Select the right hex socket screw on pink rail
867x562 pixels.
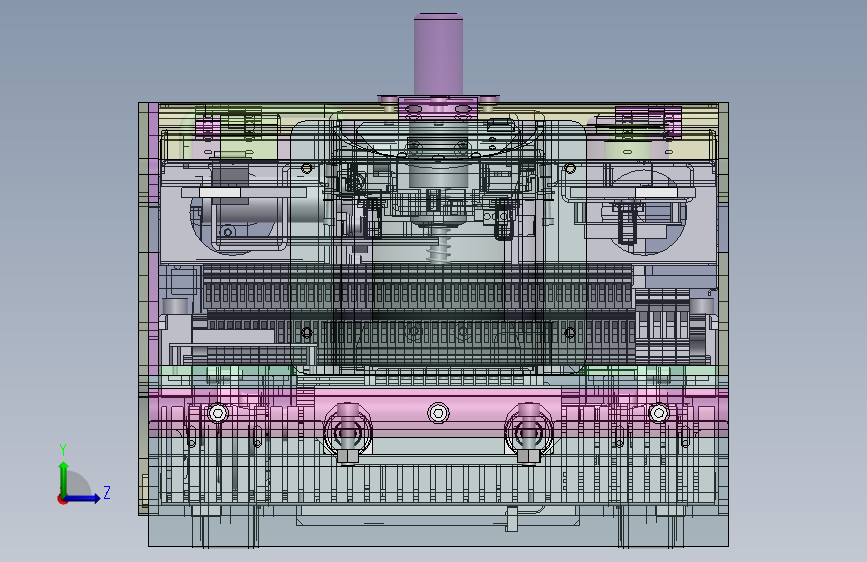click(x=659, y=413)
